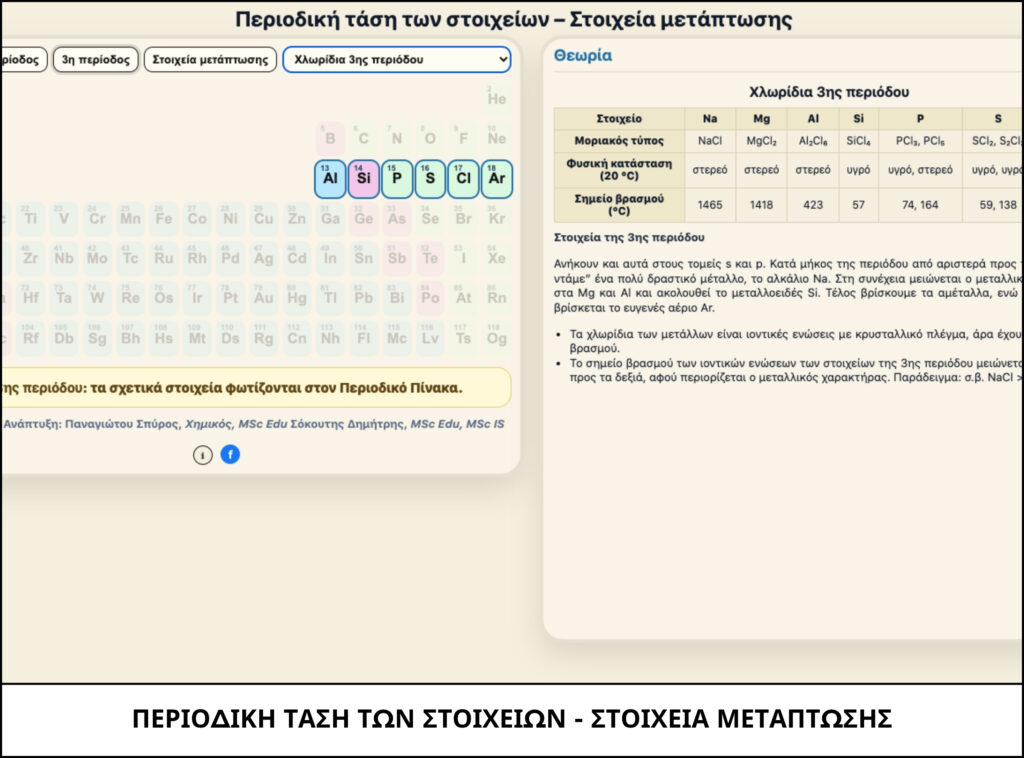Click the Στοιχεία της 3ης περιόδου subheading
Screen dimensions: 1024x758
coord(629,238)
